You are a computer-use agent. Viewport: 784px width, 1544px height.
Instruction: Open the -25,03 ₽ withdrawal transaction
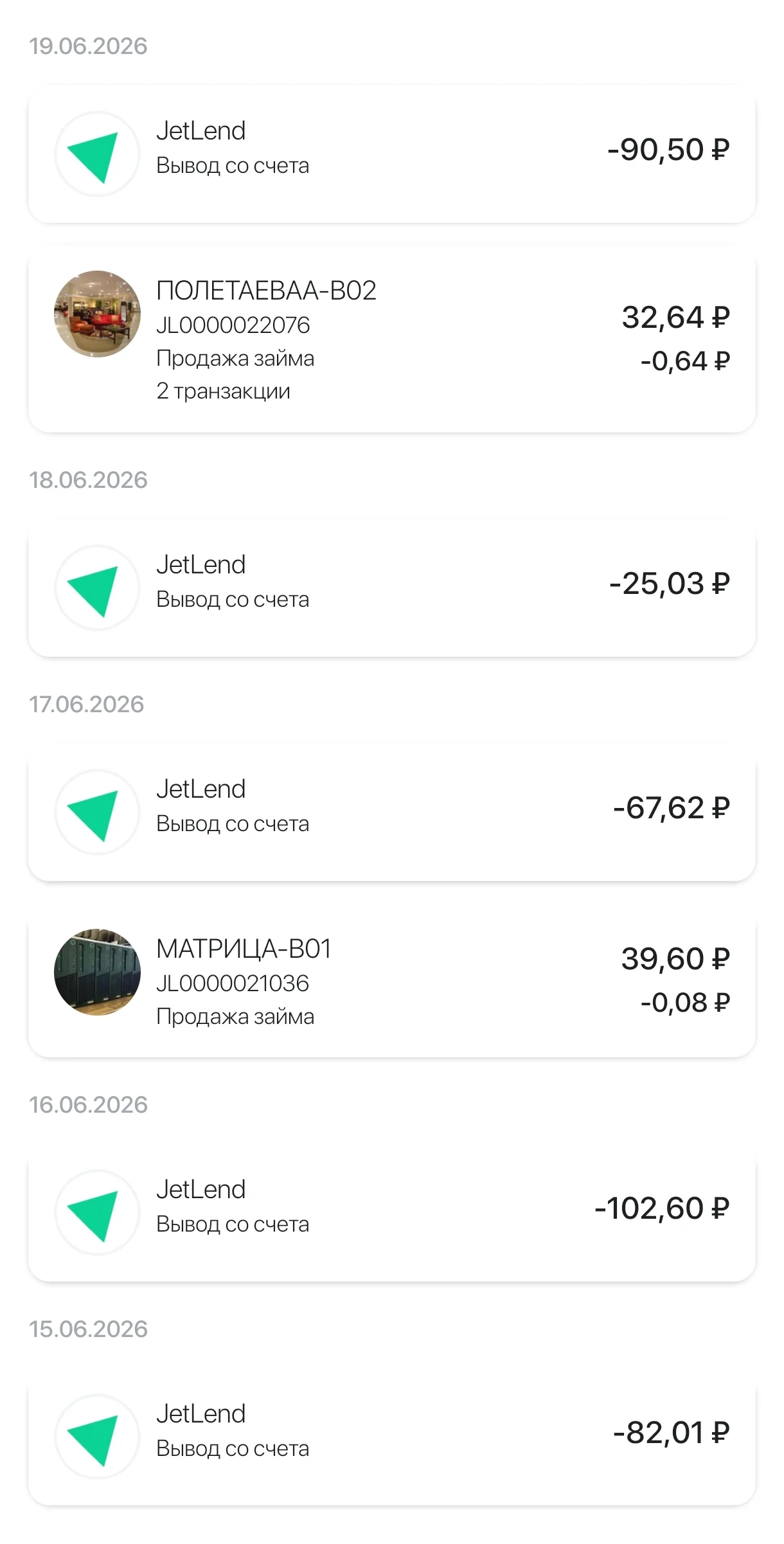[392, 588]
